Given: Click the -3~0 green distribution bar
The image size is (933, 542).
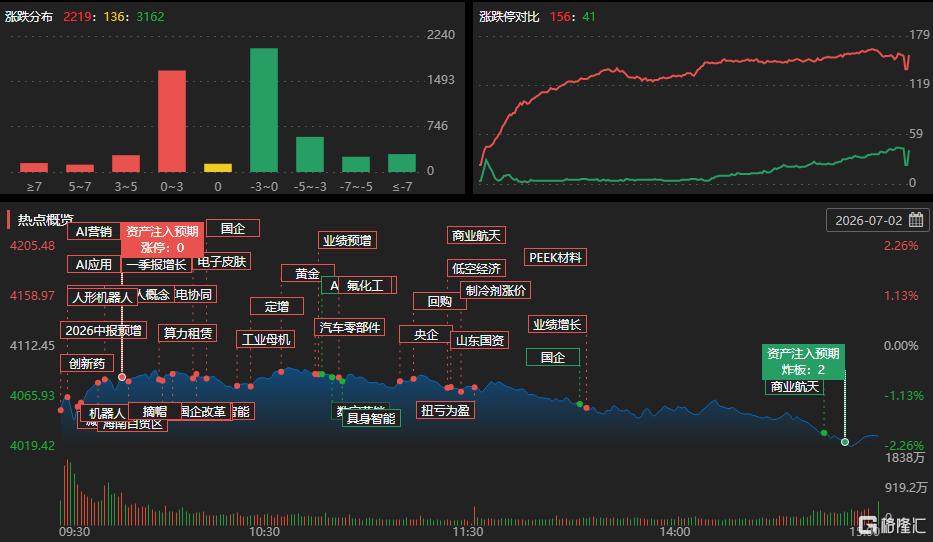Looking at the screenshot, I should click(264, 110).
